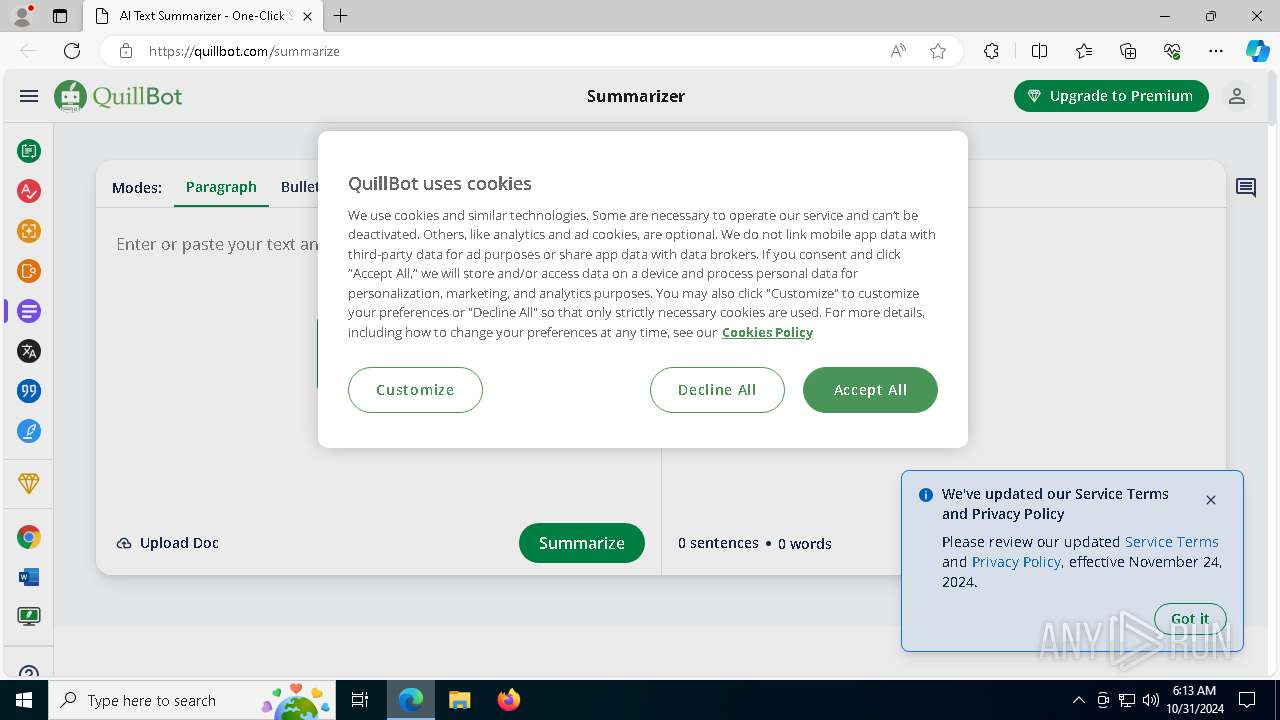Image resolution: width=1280 pixels, height=720 pixels.
Task: Open Edge Collections icon
Action: (1128, 51)
